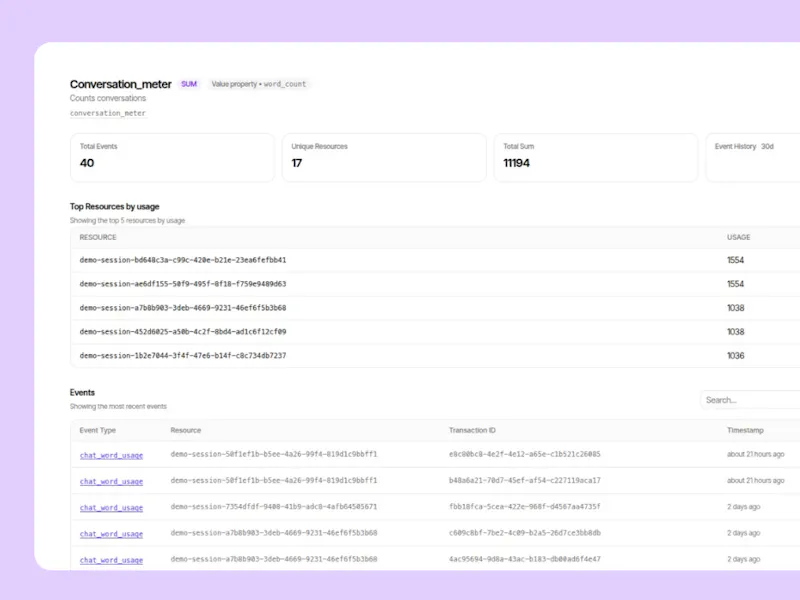The width and height of the screenshot is (800, 600).
Task: Click timestamp of e8c80bc8 event
Action: point(756,454)
